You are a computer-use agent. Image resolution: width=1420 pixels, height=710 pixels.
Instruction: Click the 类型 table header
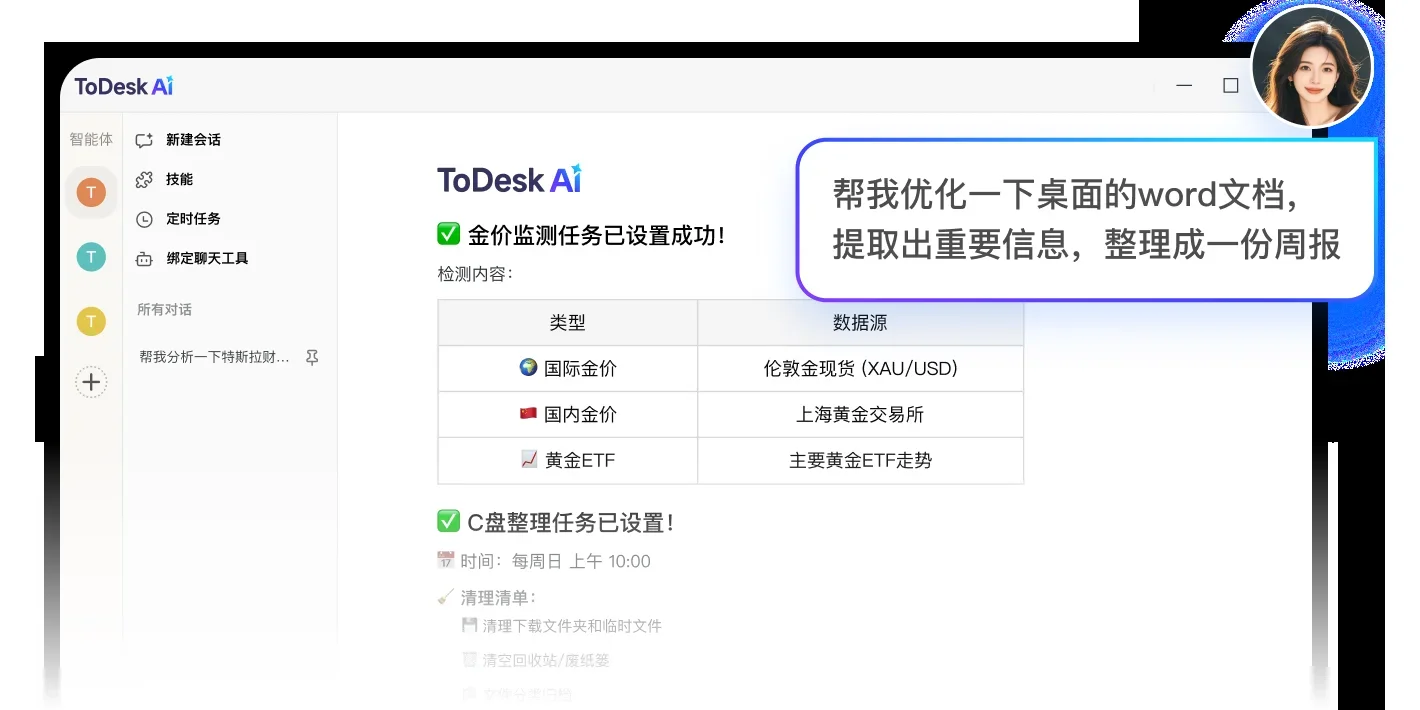tap(568, 323)
